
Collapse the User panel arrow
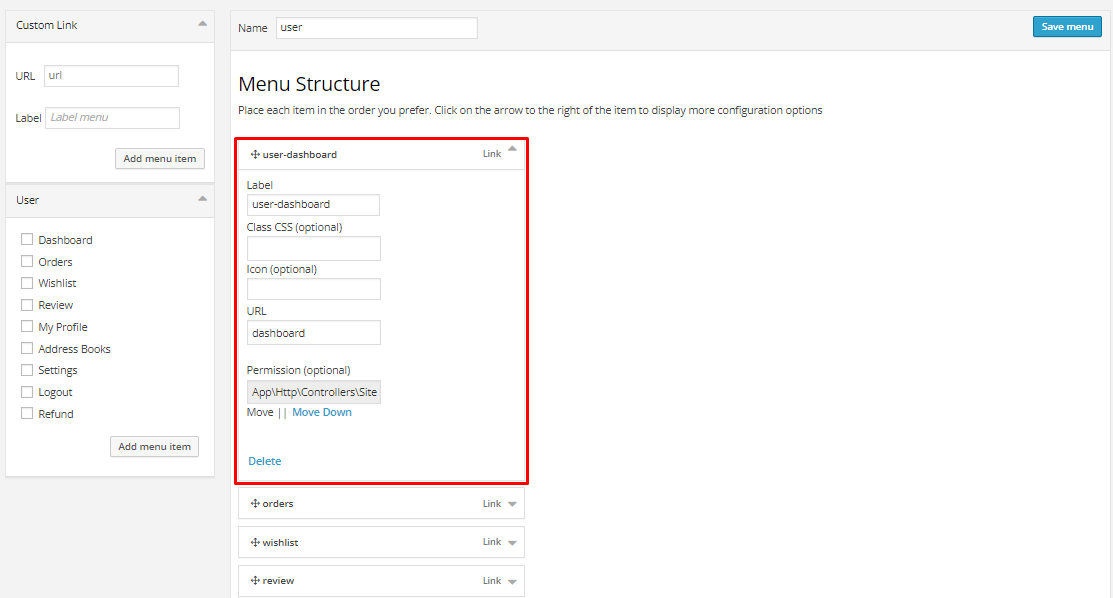(203, 198)
